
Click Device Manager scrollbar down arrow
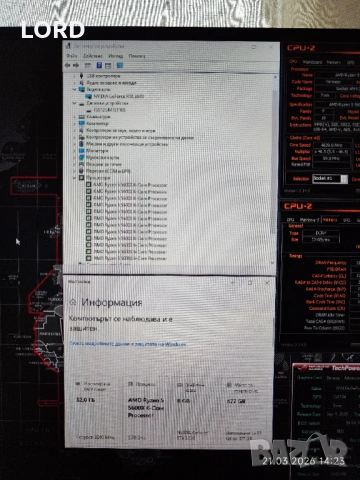(x=273, y=263)
